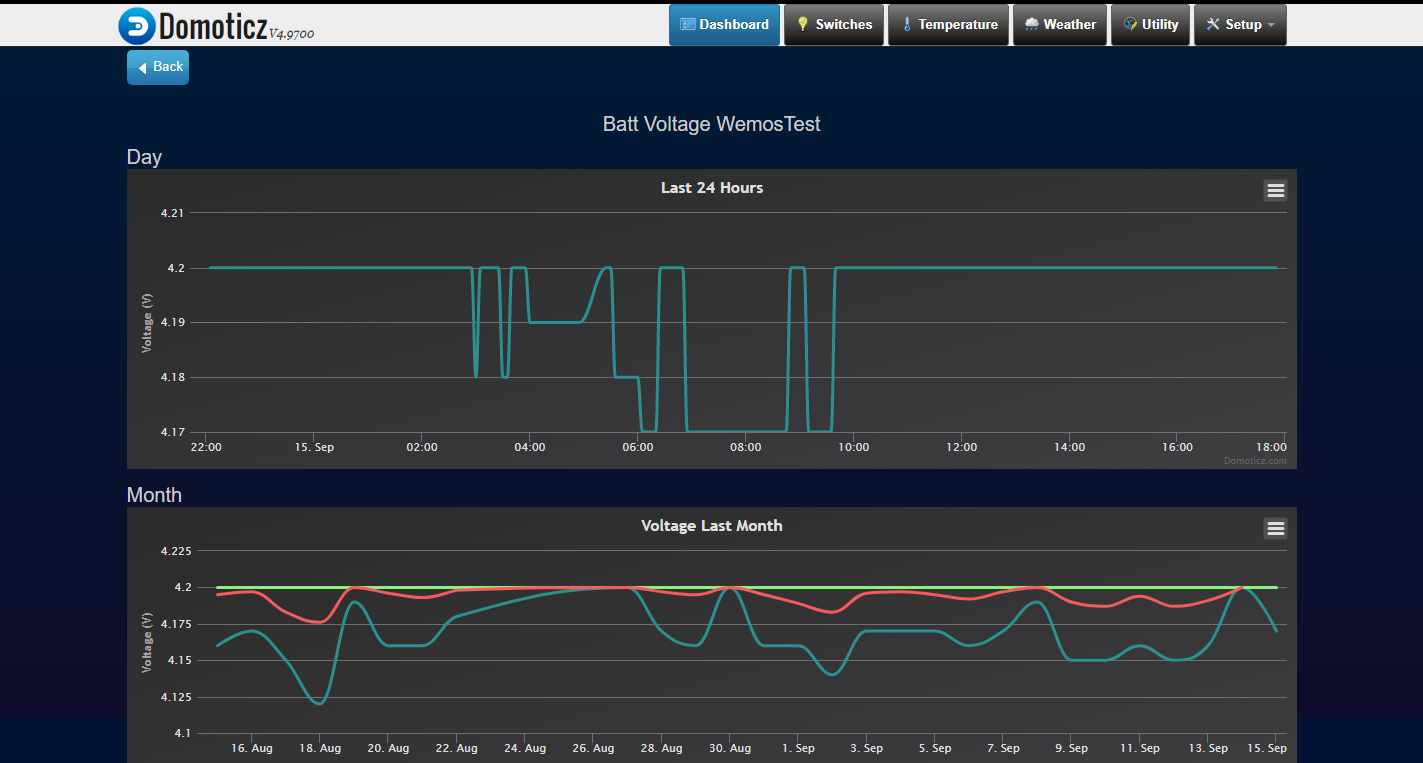
Task: Click the Domoticz logo icon
Action: 136,26
